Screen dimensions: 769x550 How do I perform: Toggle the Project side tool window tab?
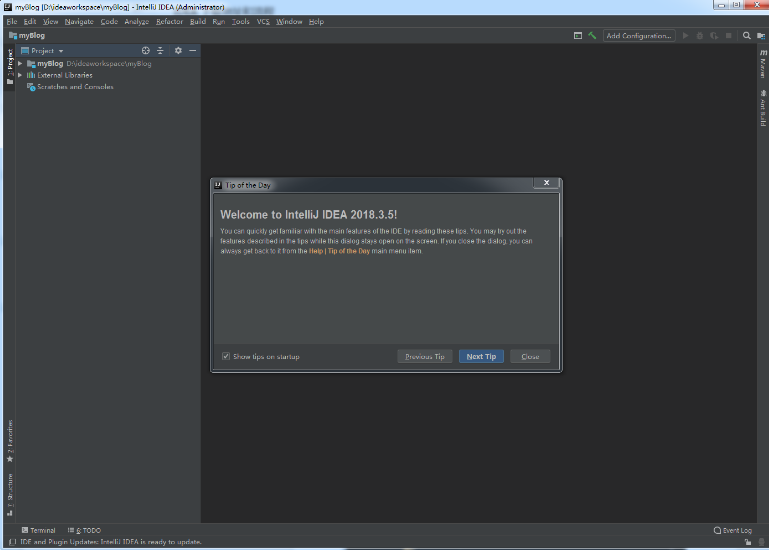tap(10, 67)
